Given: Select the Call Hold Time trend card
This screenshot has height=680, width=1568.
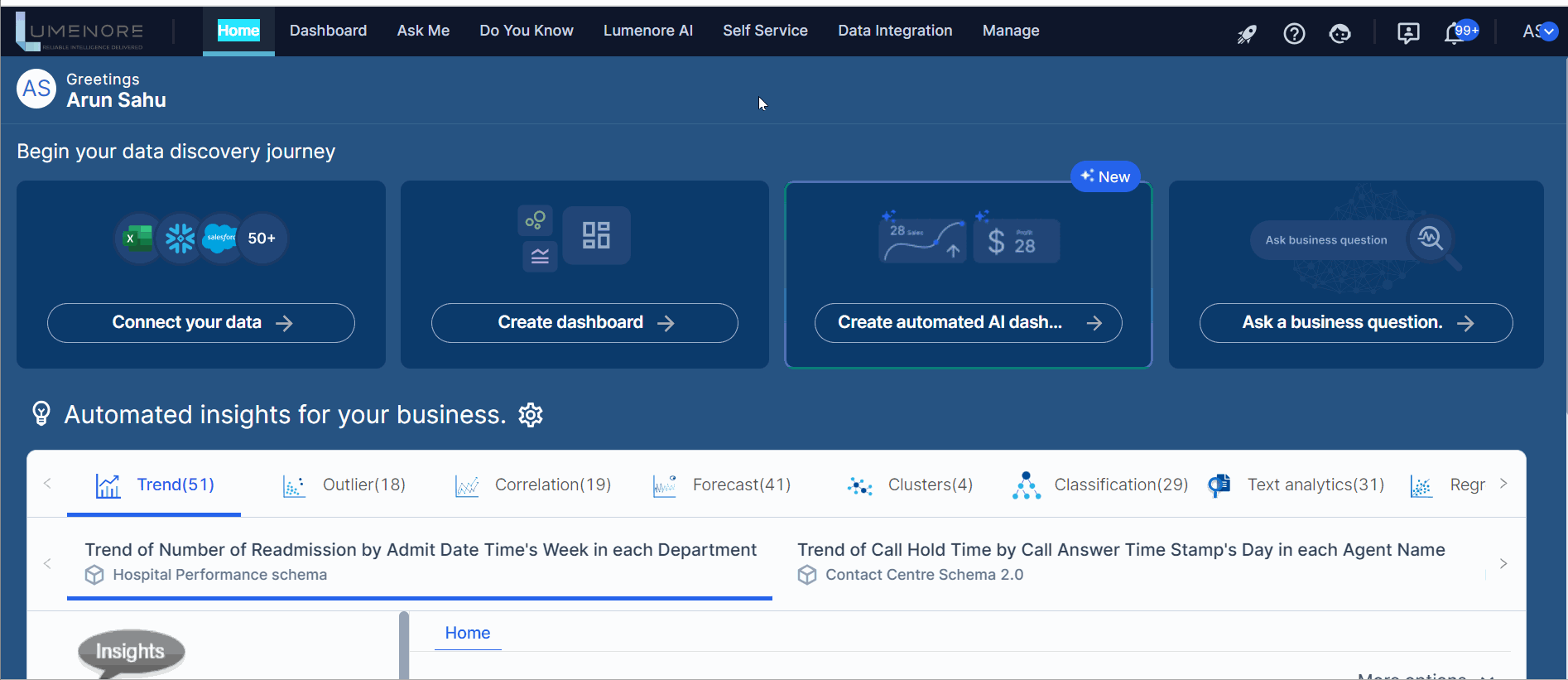Looking at the screenshot, I should tap(1121, 562).
